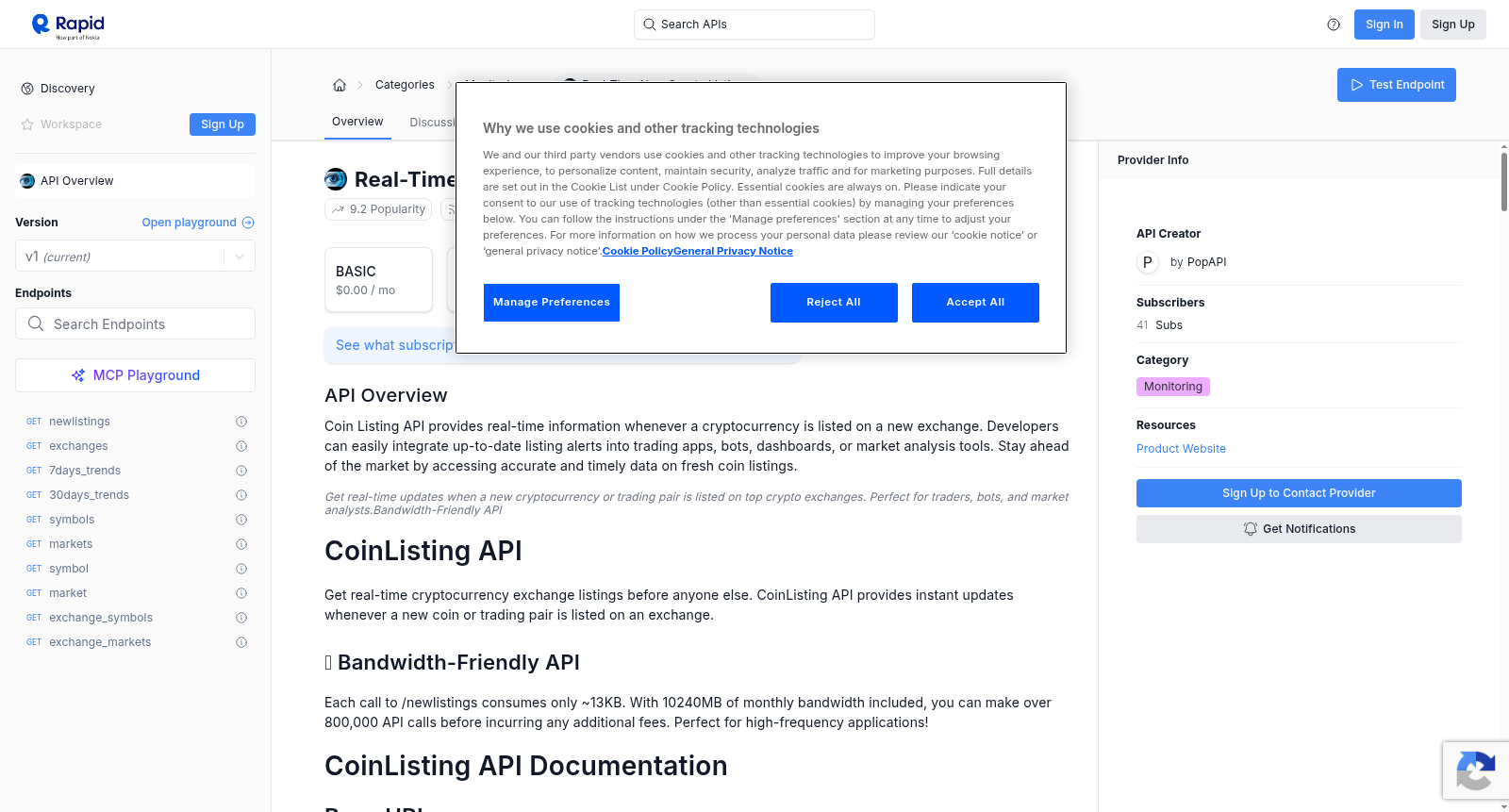Click the home breadcrumb icon
This screenshot has width=1509, height=812.
[x=340, y=85]
